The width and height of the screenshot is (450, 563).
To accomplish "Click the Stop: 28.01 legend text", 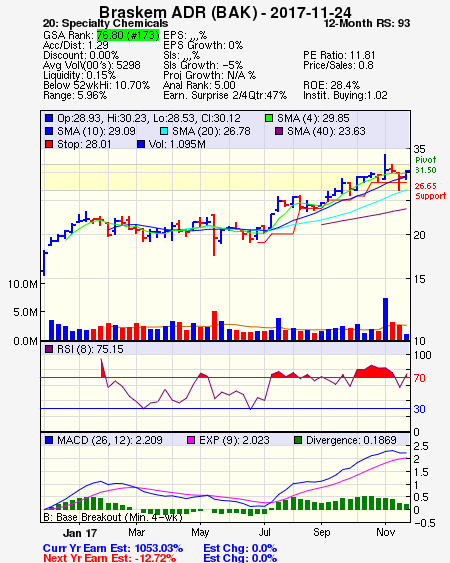I will point(84,144).
